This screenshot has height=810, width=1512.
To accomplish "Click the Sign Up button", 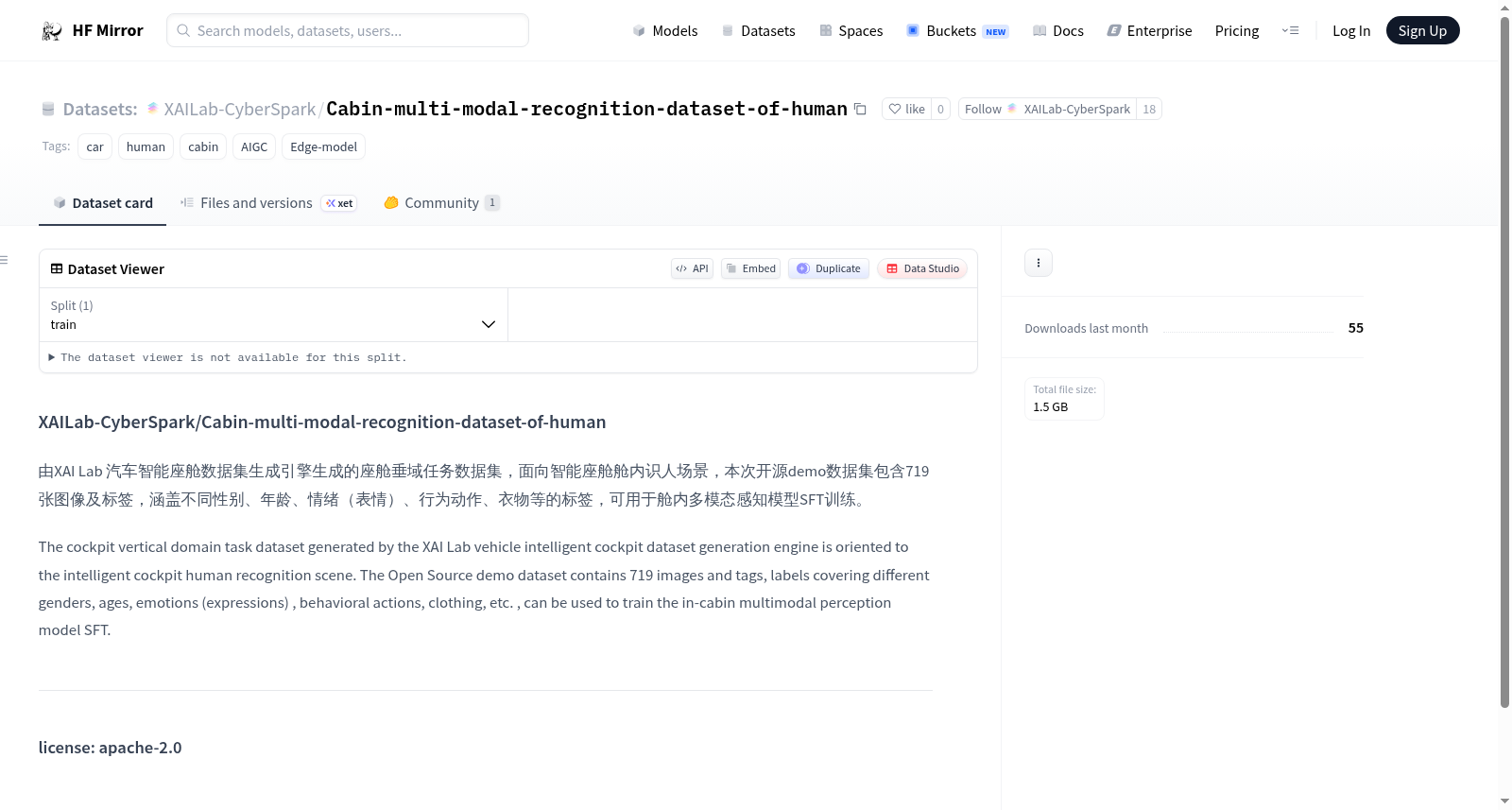I will pyautogui.click(x=1422, y=30).
